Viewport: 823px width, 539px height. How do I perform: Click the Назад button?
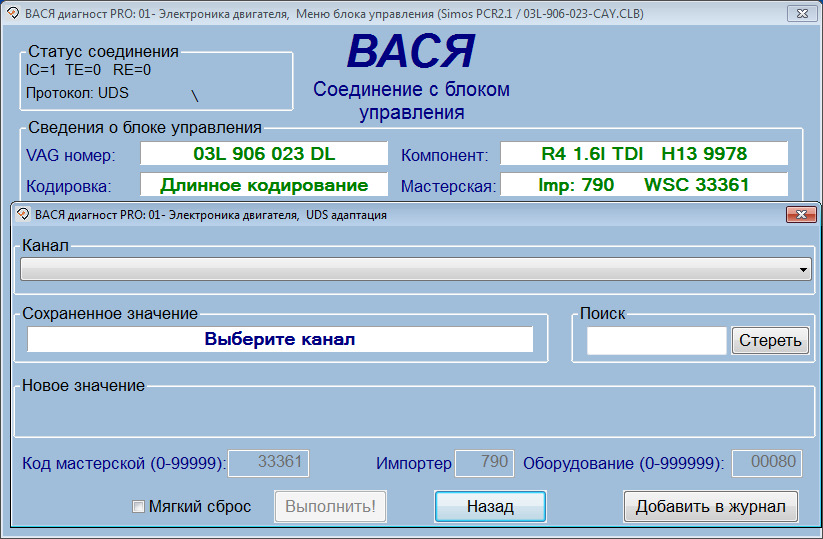(490, 506)
